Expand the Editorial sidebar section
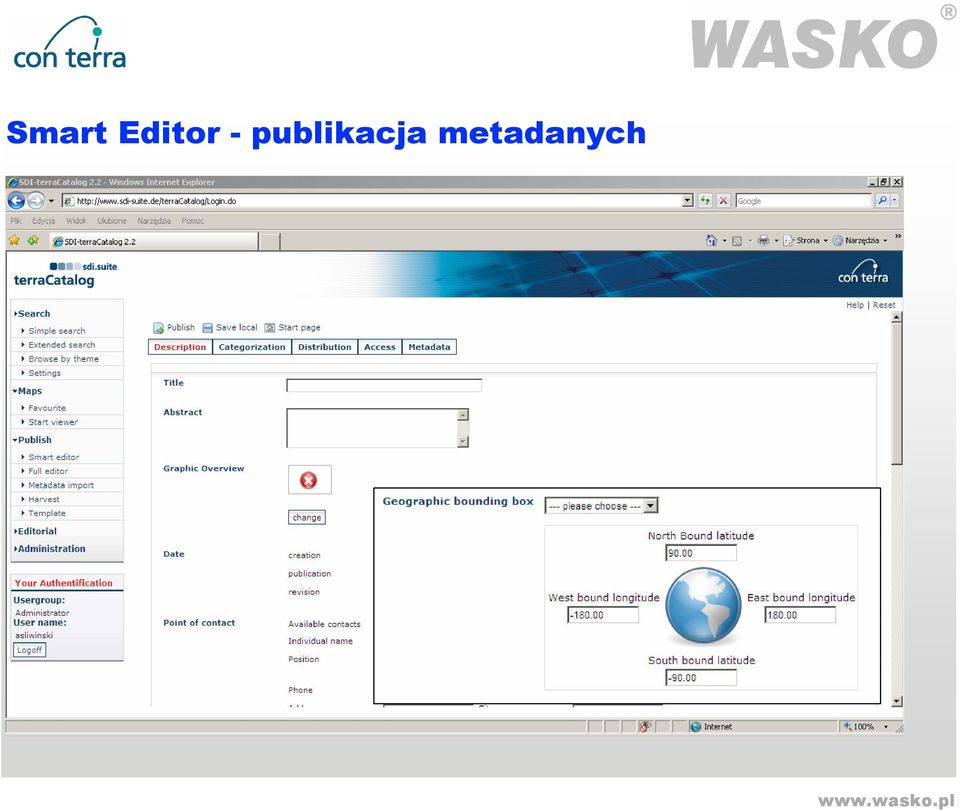960x812 pixels. (36, 531)
